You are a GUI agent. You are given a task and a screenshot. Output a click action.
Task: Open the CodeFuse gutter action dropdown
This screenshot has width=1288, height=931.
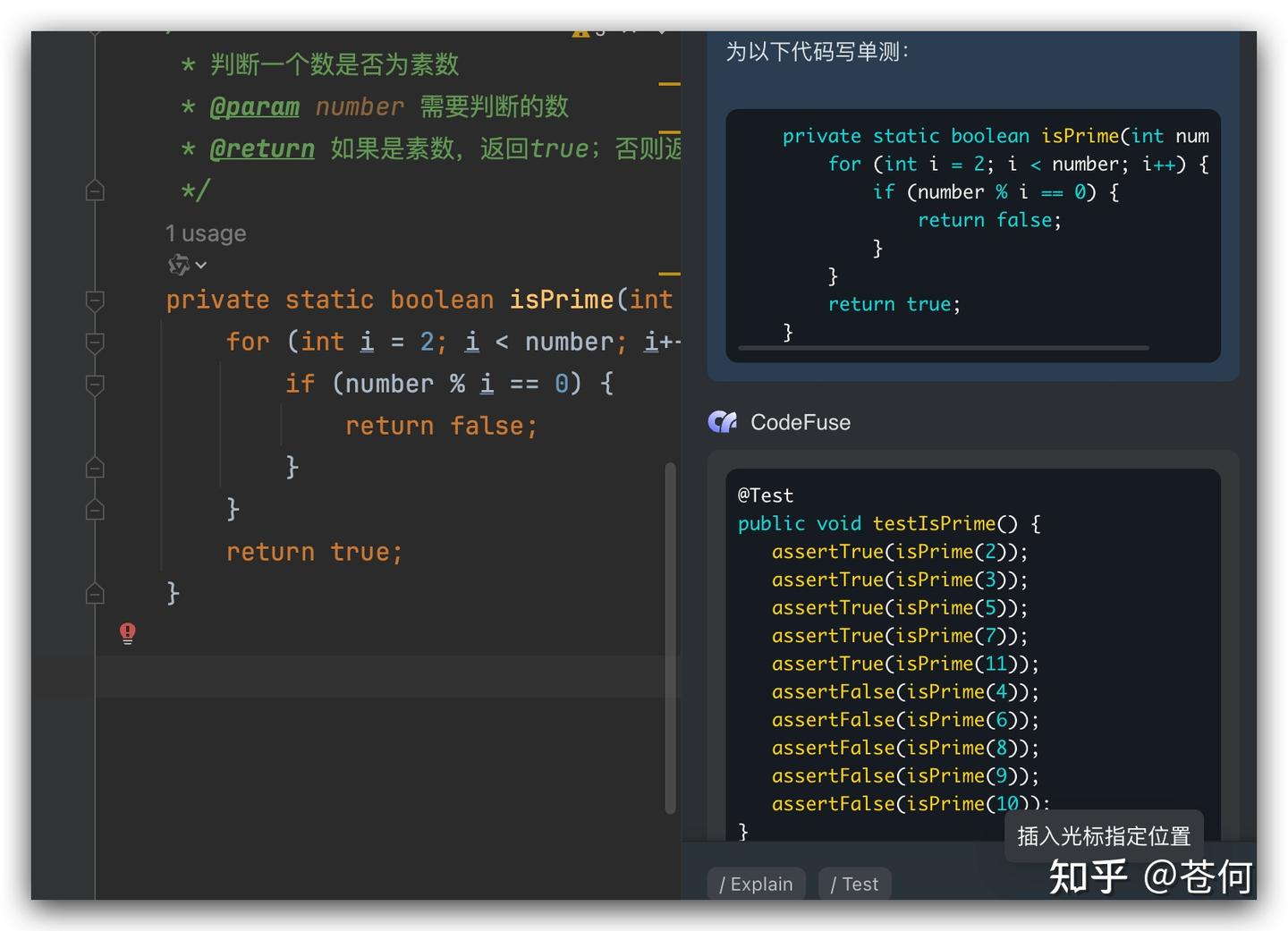pyautogui.click(x=188, y=265)
